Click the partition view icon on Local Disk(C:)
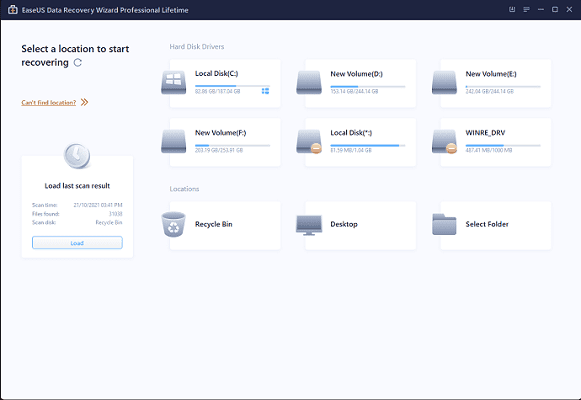The width and height of the screenshot is (581, 400). coord(265,91)
